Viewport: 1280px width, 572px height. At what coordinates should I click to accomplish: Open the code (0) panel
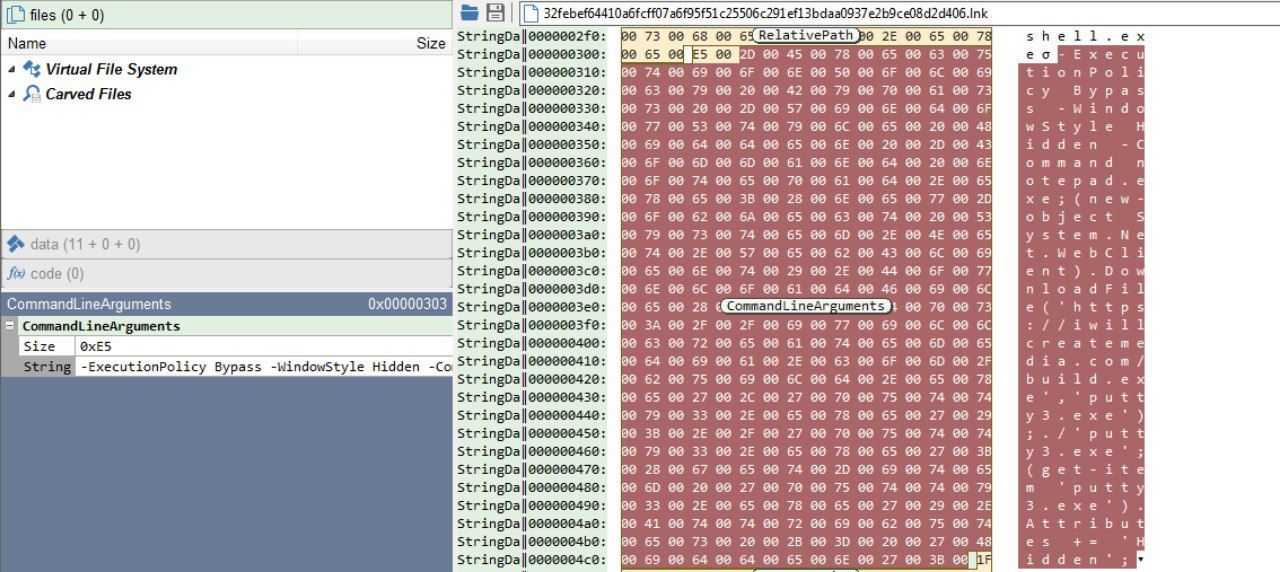225,273
